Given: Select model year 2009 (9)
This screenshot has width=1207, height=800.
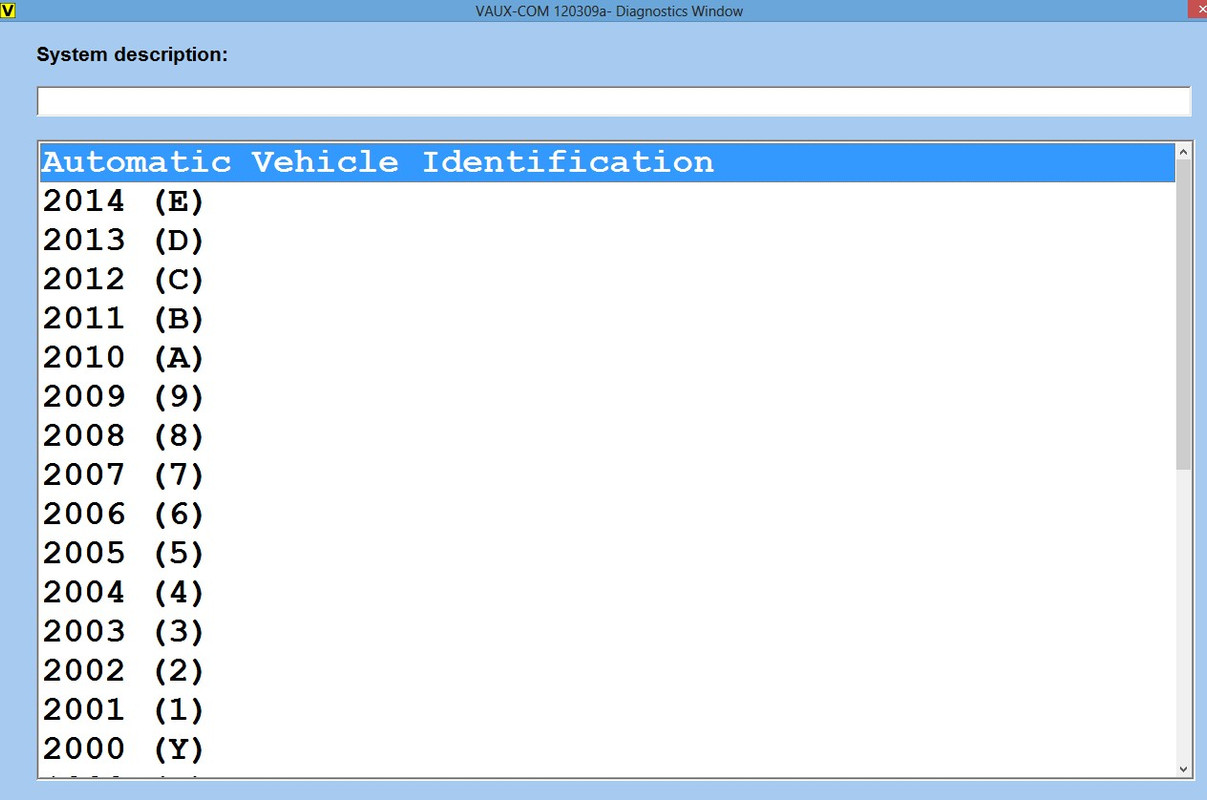Looking at the screenshot, I should click(608, 396).
